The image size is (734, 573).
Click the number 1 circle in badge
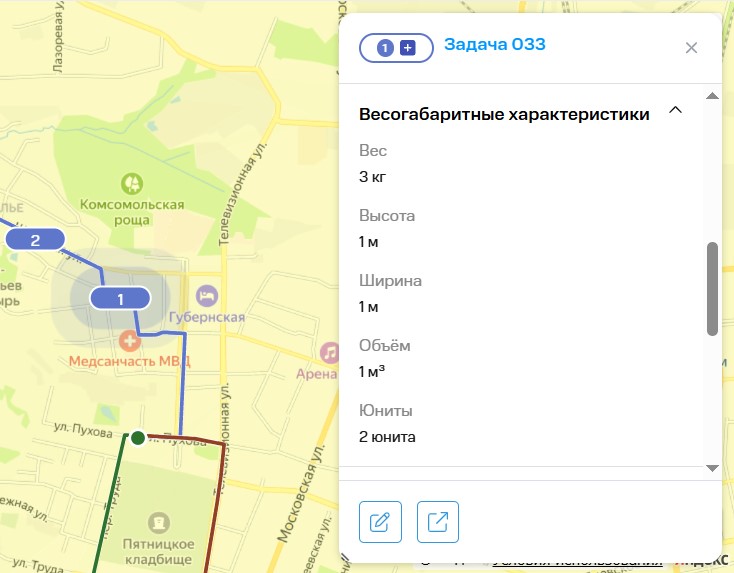coord(386,48)
